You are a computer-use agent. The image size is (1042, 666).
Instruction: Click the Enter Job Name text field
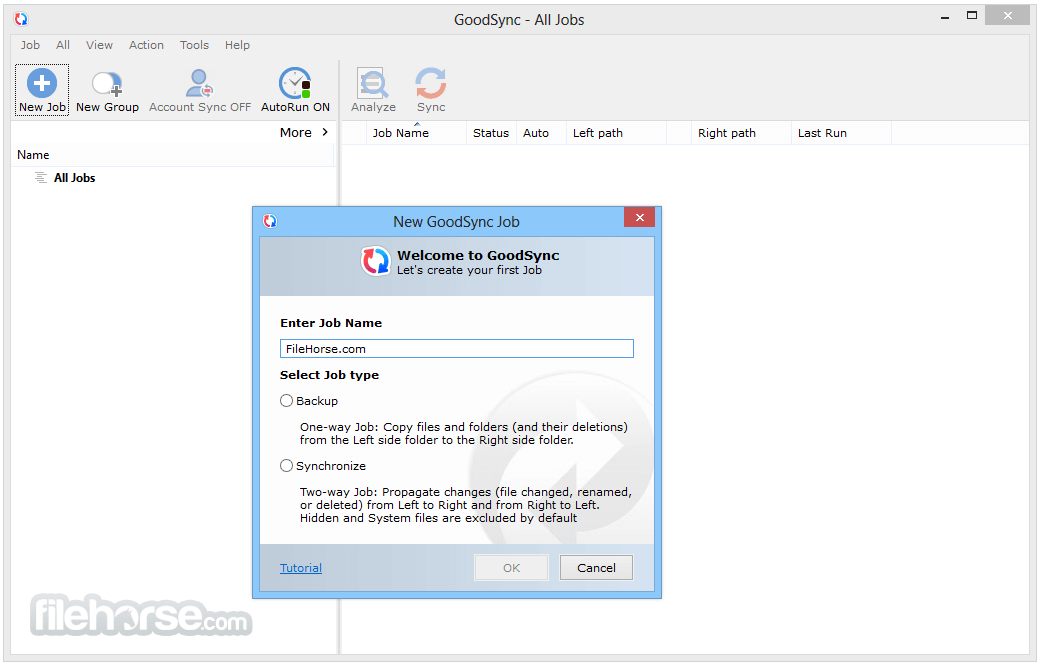coord(457,349)
